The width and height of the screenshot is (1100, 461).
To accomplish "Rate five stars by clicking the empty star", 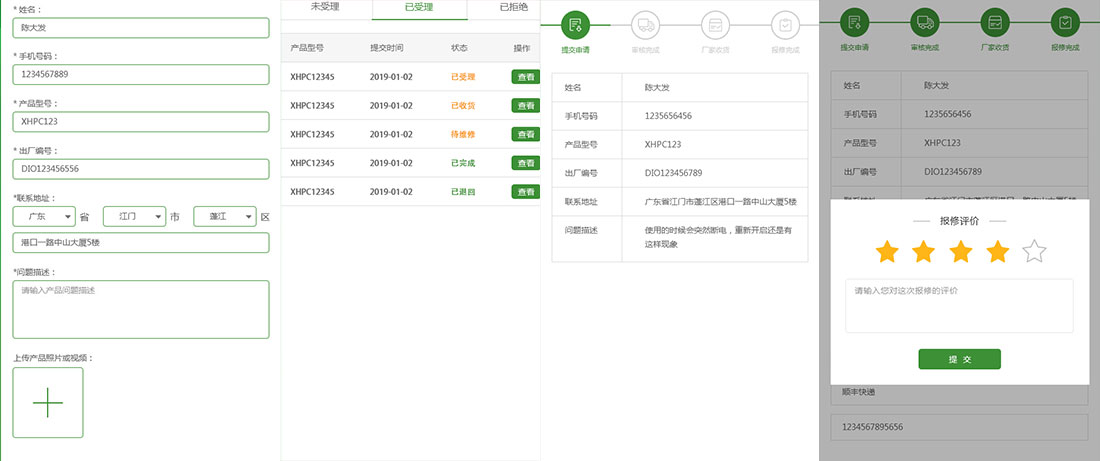I will tap(1034, 252).
